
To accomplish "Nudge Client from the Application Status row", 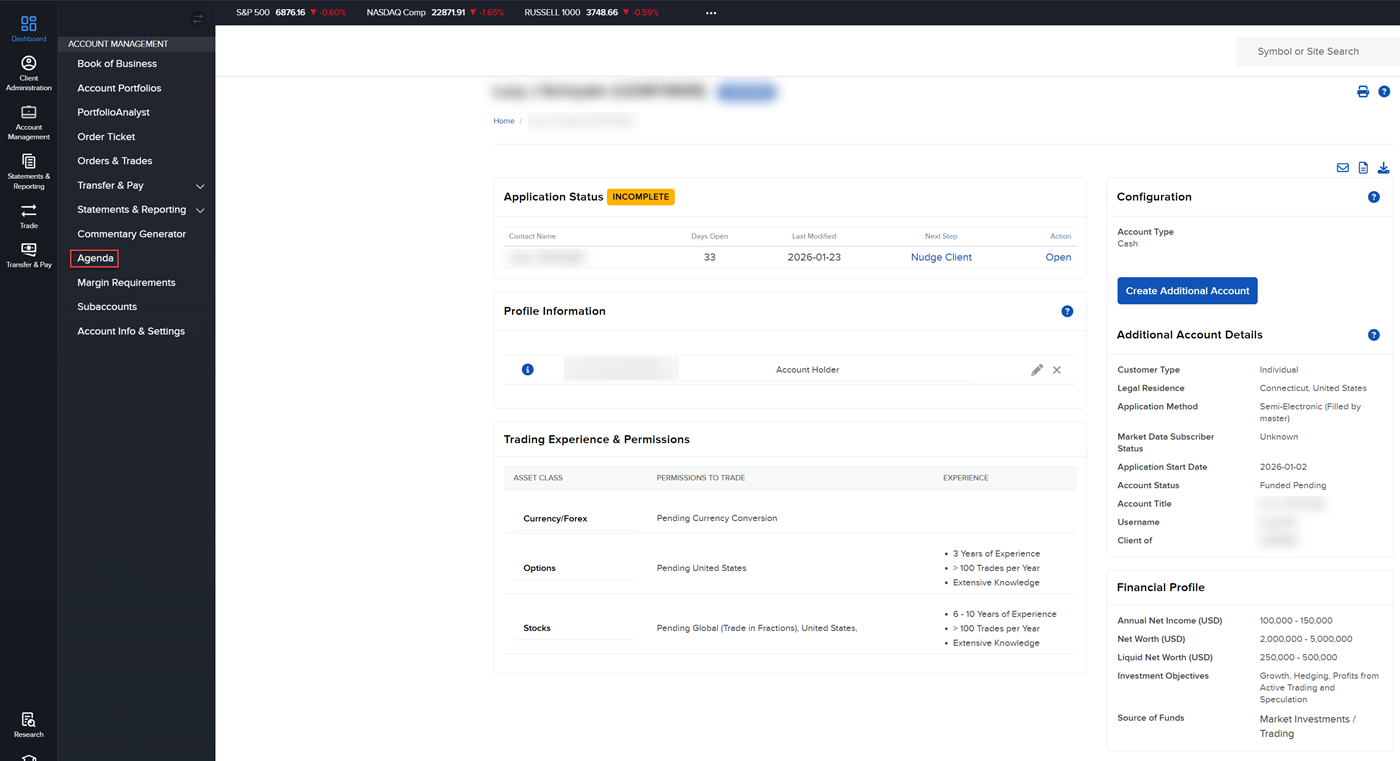I will (941, 257).
